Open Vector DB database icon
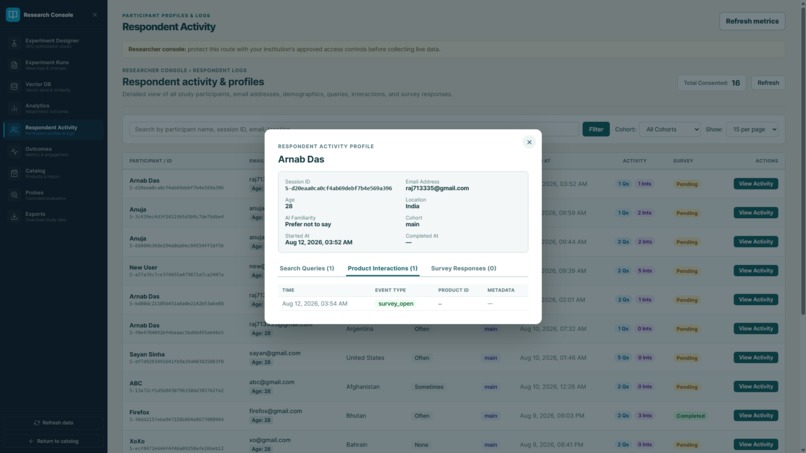This screenshot has width=806, height=453. point(14,86)
